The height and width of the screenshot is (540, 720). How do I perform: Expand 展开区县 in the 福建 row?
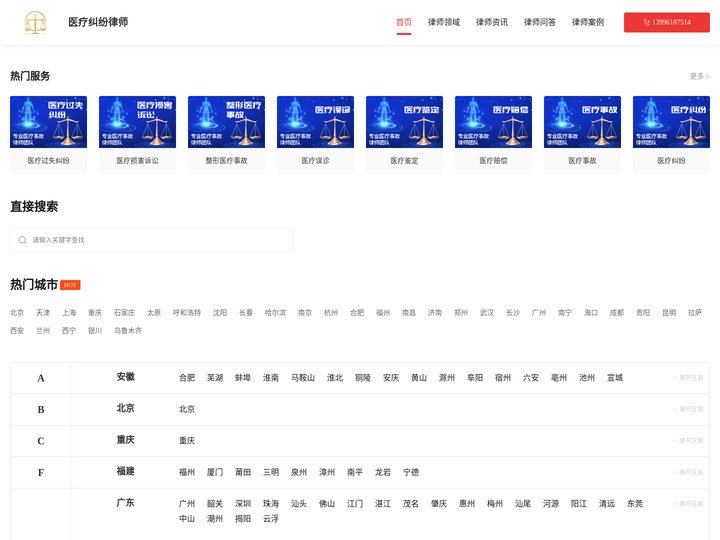(x=688, y=472)
